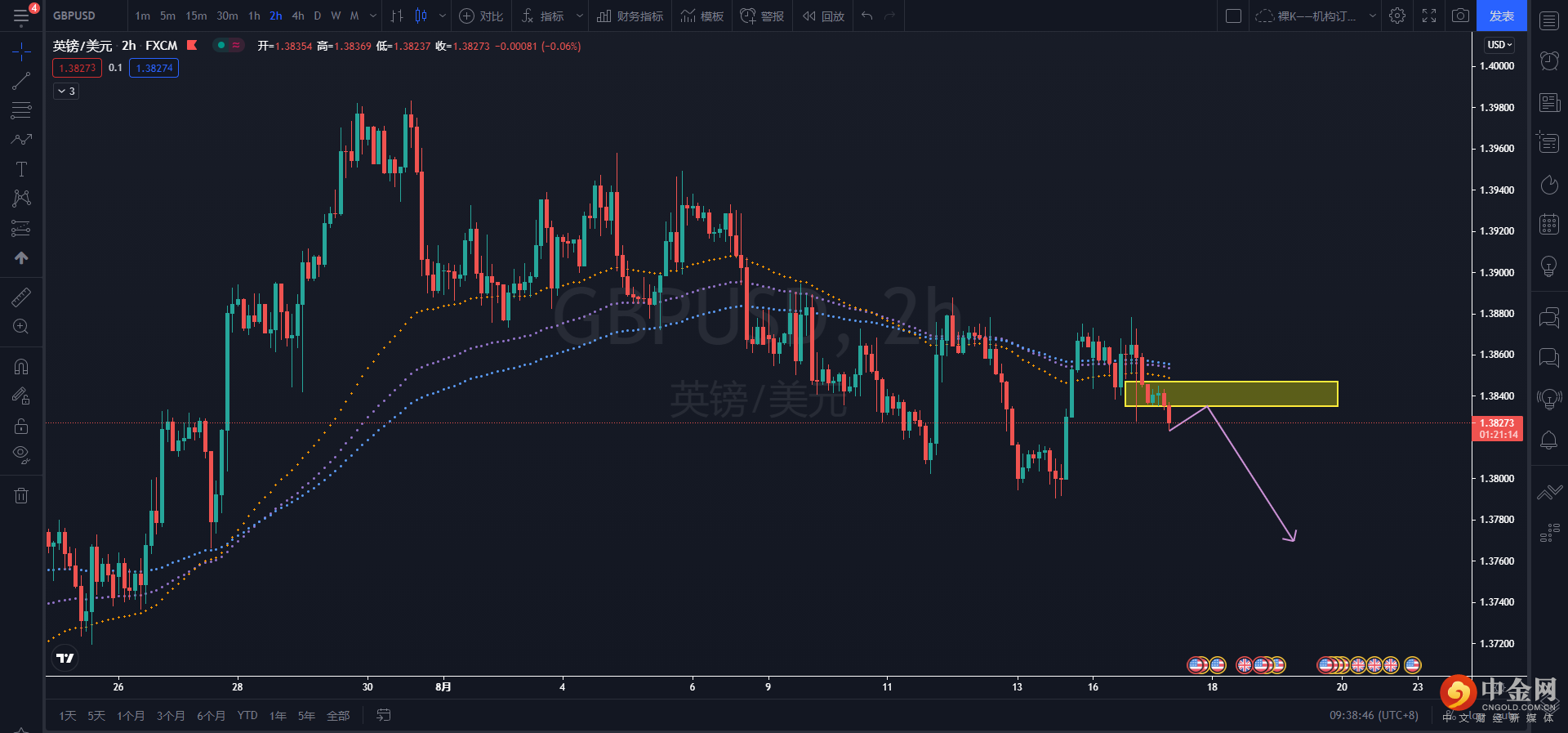
Task: Remove all drawings with trash icon
Action: pos(21,495)
